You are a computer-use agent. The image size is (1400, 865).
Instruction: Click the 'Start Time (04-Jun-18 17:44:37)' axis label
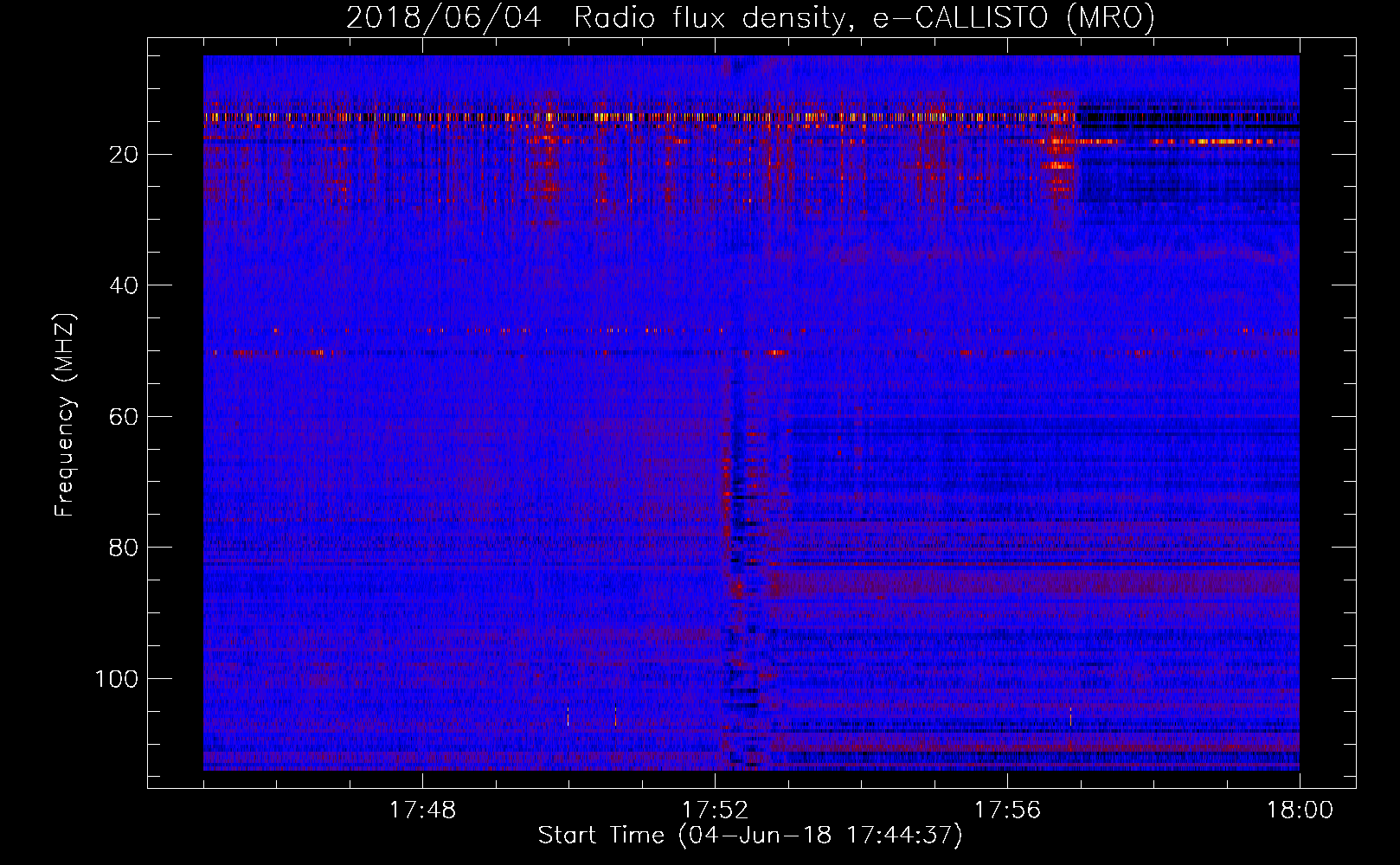pyautogui.click(x=750, y=836)
